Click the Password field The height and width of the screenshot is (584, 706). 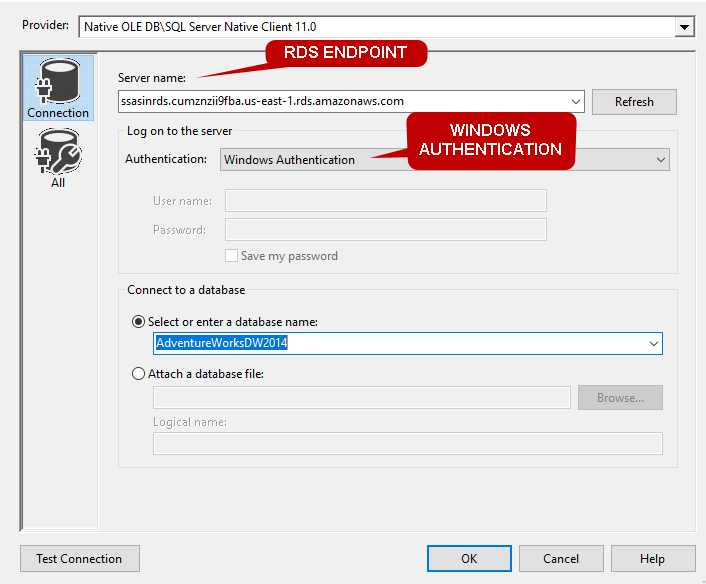tap(386, 230)
